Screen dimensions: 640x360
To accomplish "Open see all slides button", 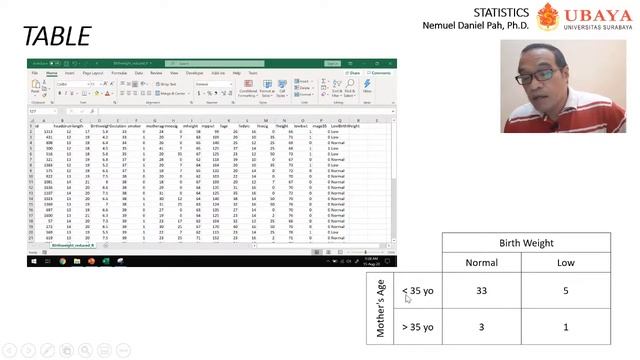I will coord(67,350).
